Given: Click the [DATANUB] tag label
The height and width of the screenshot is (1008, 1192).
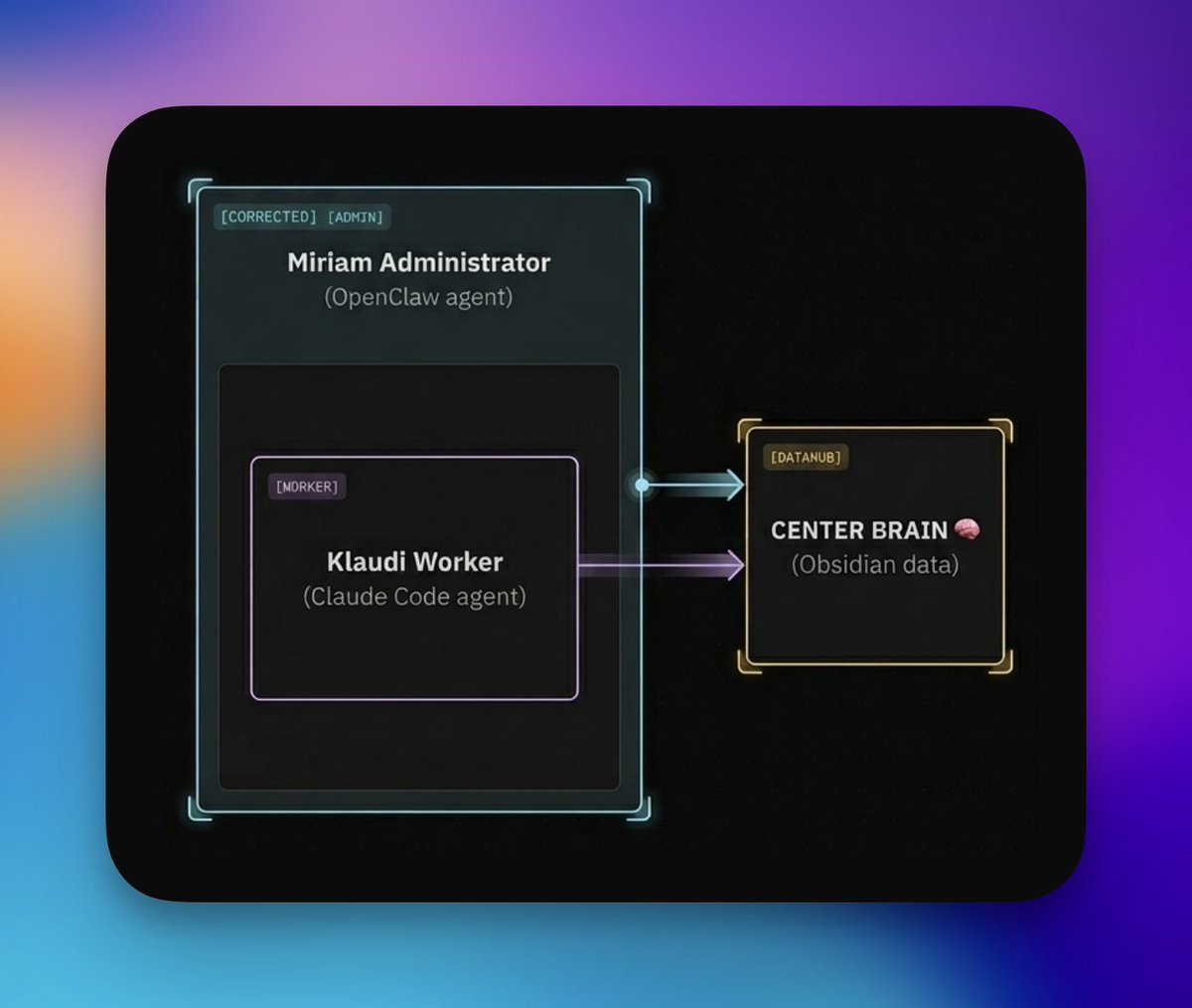Looking at the screenshot, I should click(x=806, y=458).
